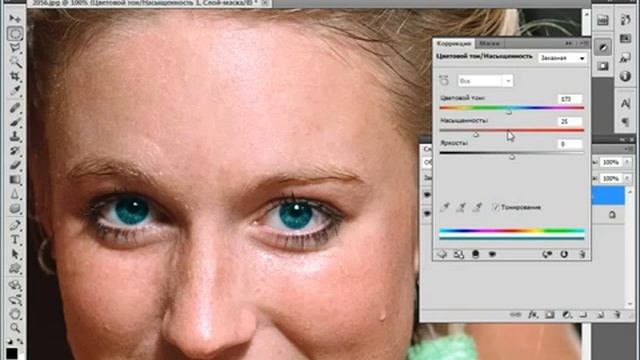The width and height of the screenshot is (640, 360).
Task: Open Info panel icon in dock
Action: point(625,76)
